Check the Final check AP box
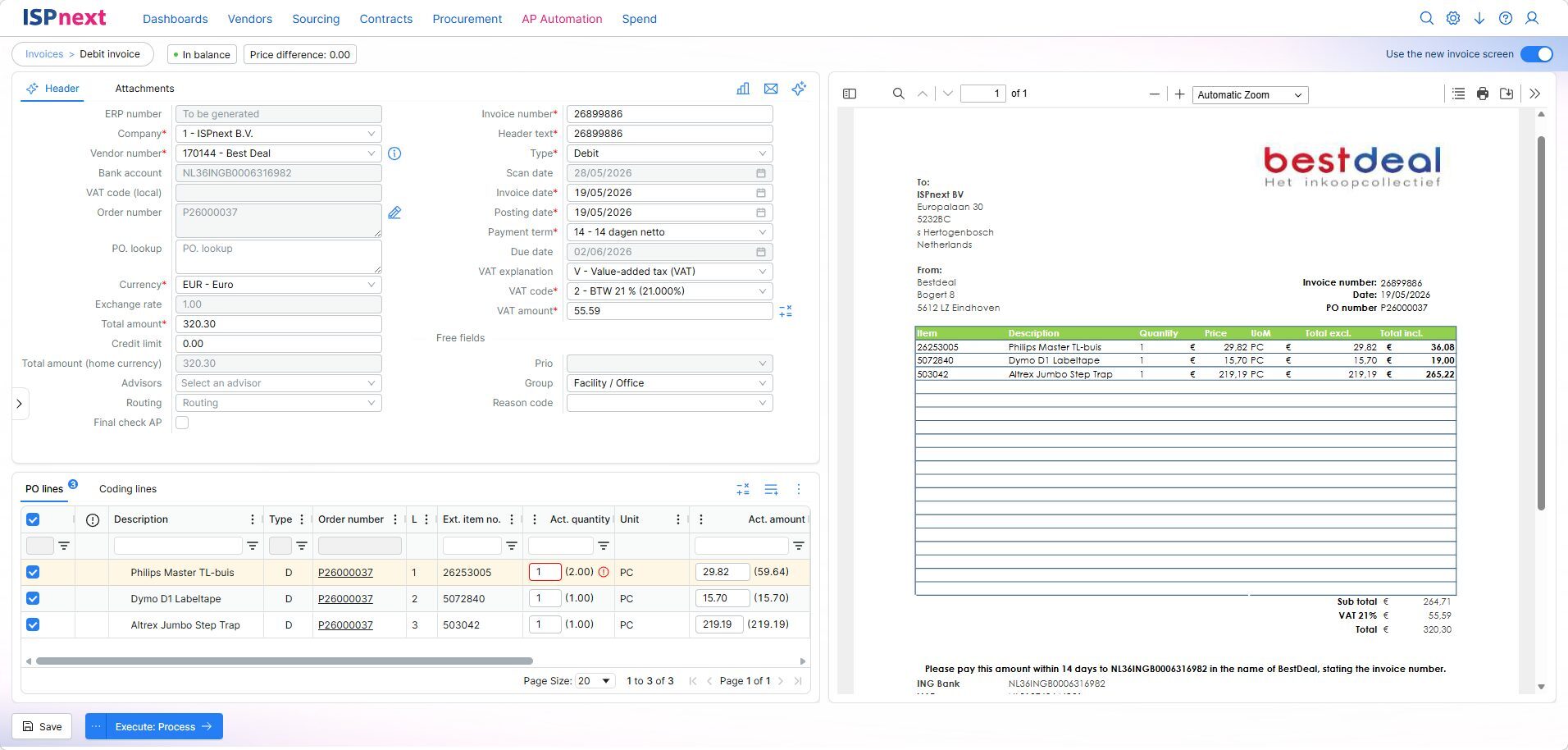This screenshot has height=750, width=1568. click(x=182, y=423)
